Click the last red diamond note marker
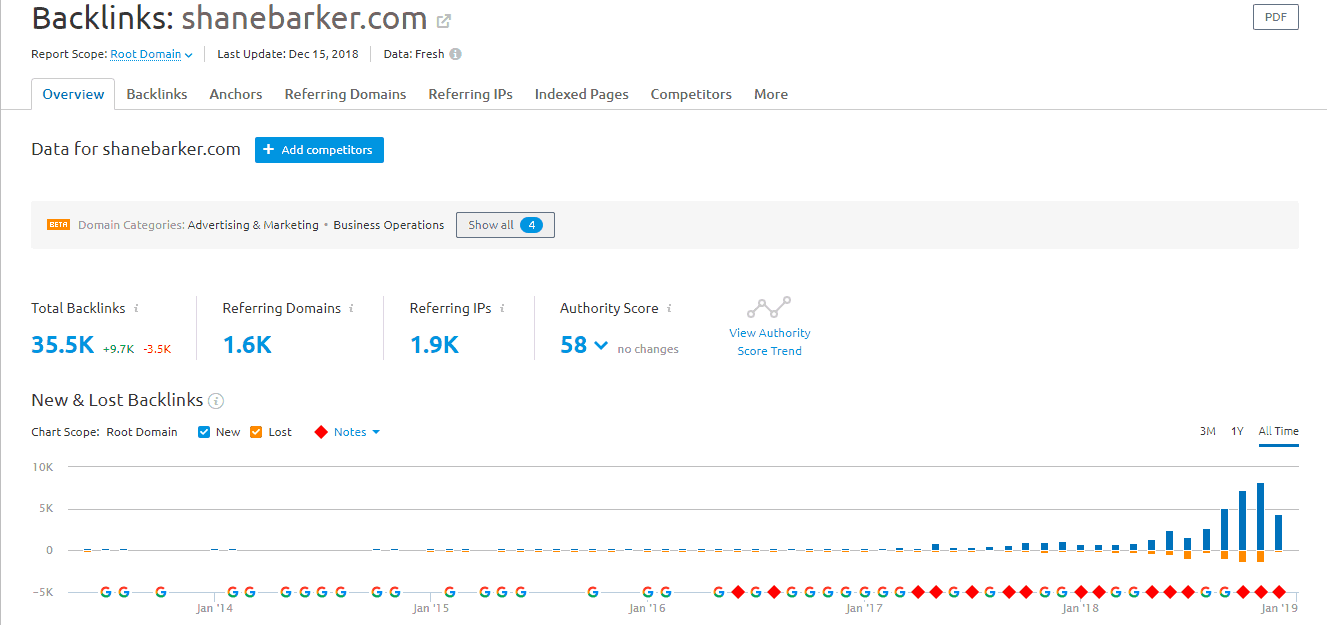This screenshot has height=625, width=1327. coord(1278,592)
